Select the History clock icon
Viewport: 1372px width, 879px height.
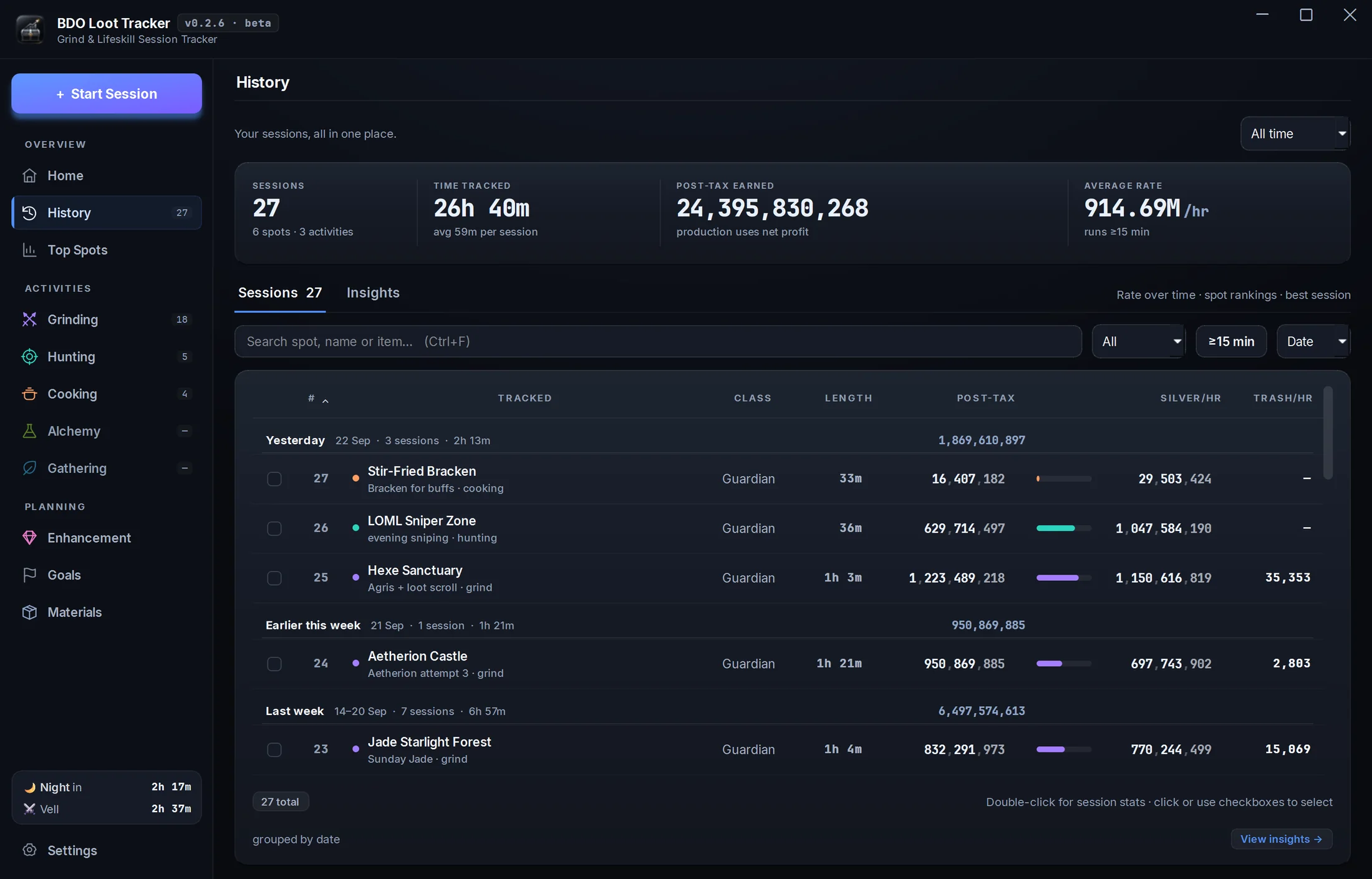point(29,213)
